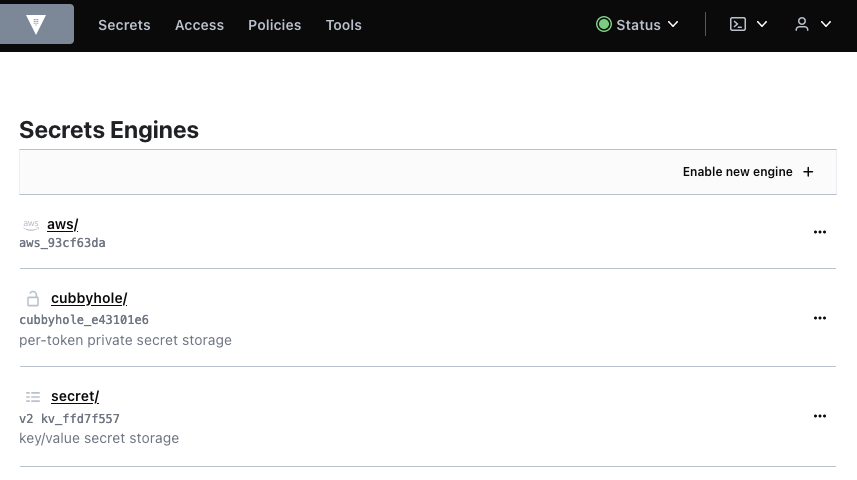Click the secret engine list icon
This screenshot has height=480, width=857.
point(33,397)
